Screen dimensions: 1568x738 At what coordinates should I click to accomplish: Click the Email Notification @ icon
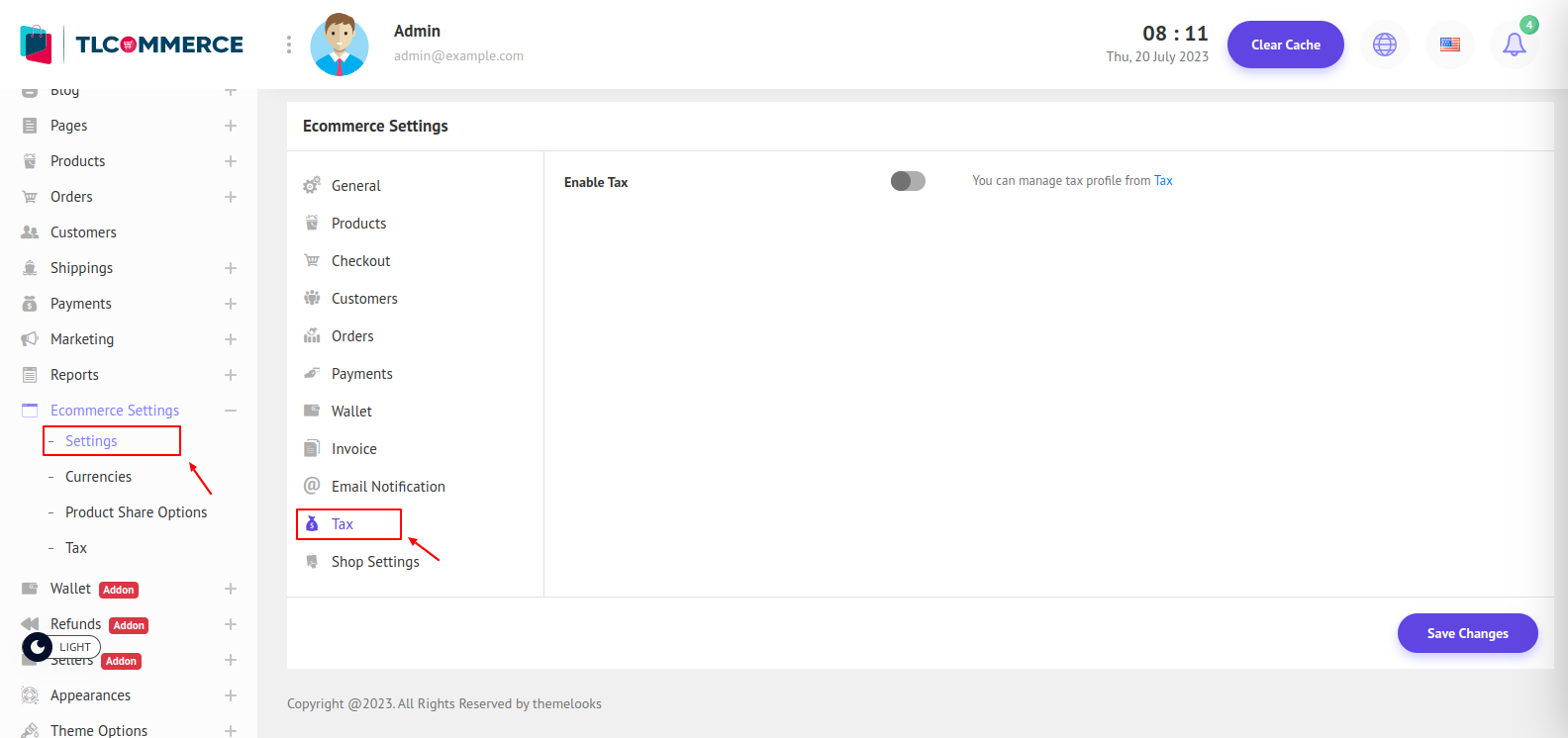point(312,486)
